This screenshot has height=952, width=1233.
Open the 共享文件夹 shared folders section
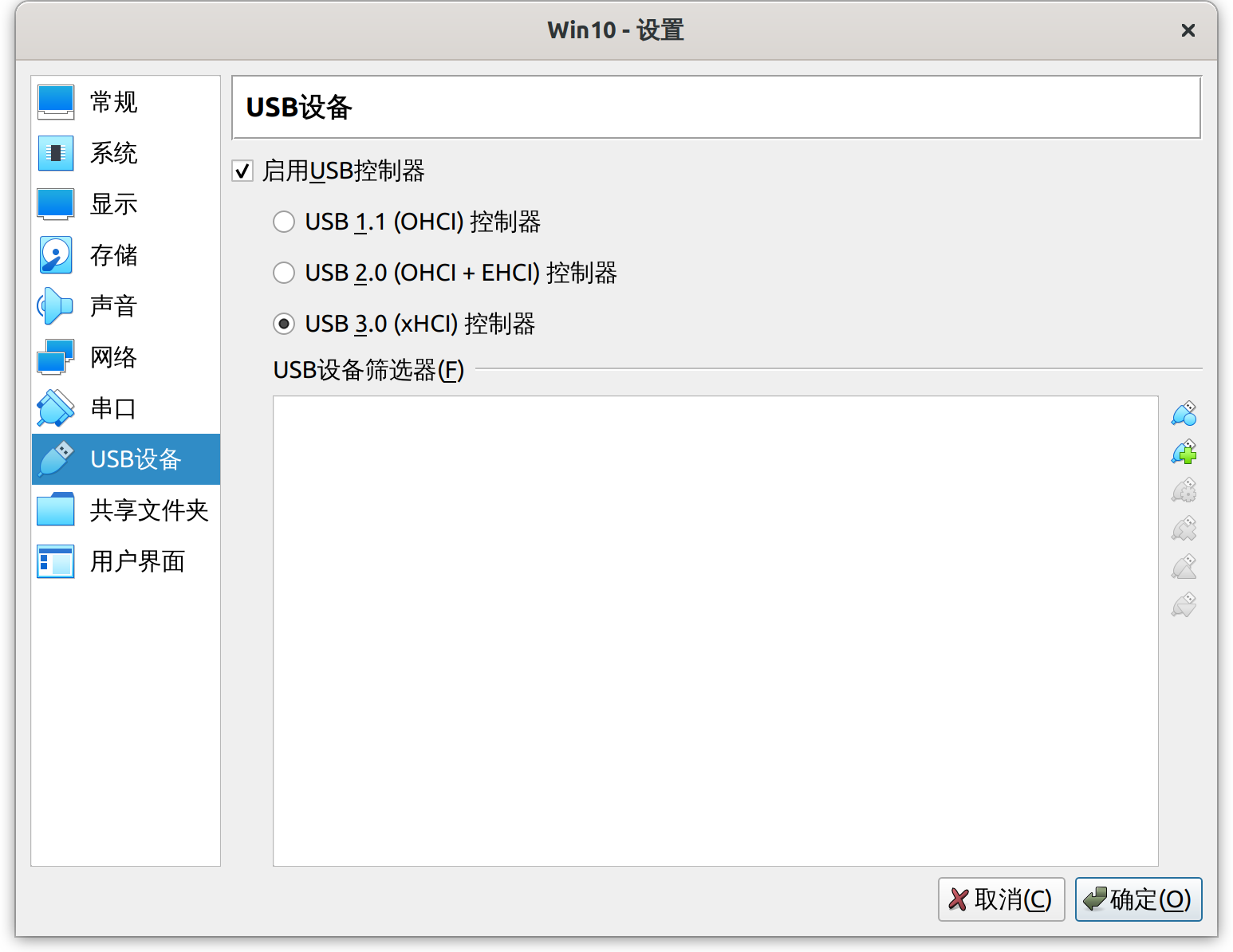point(148,510)
